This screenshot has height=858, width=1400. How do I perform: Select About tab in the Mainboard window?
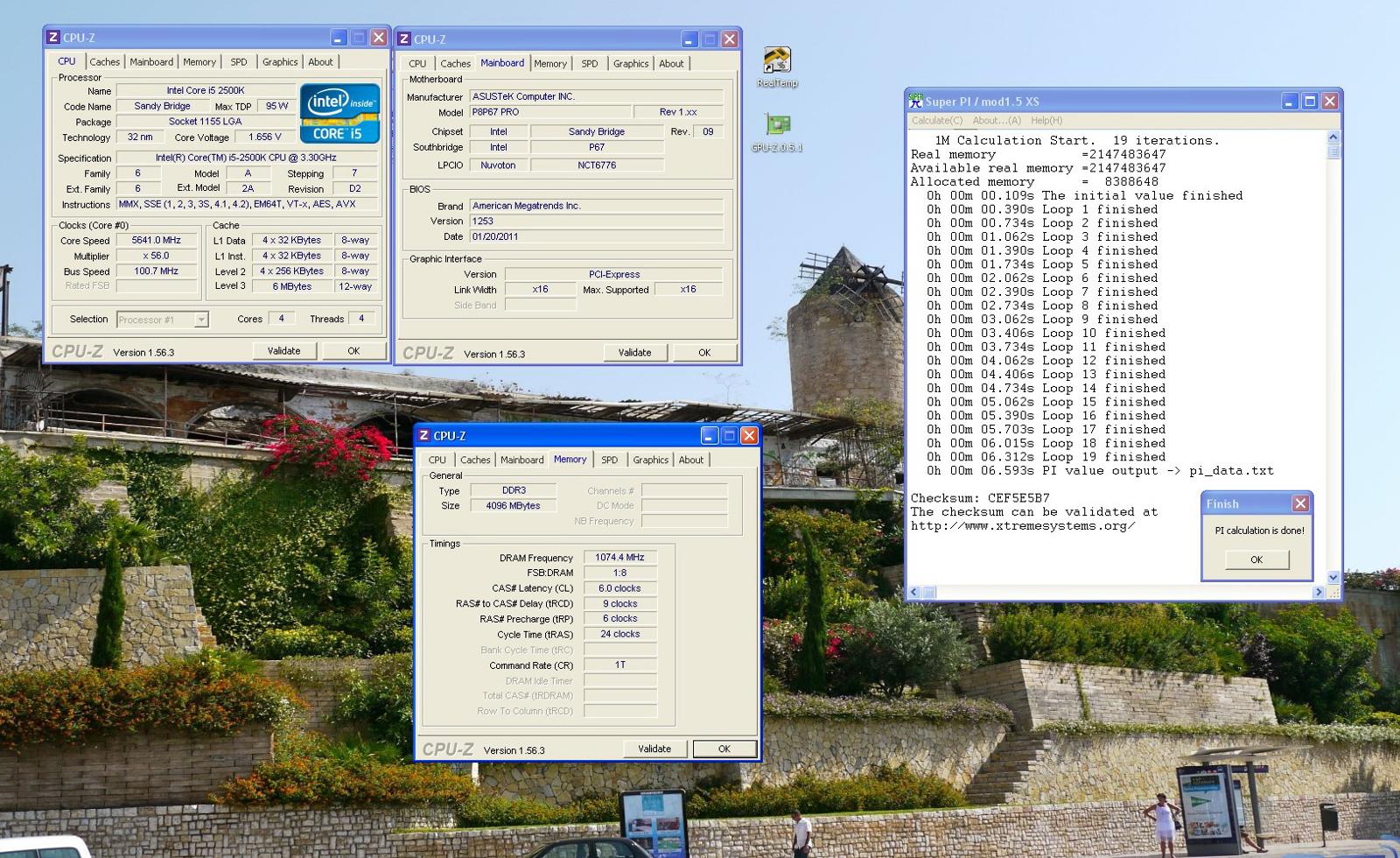click(671, 64)
